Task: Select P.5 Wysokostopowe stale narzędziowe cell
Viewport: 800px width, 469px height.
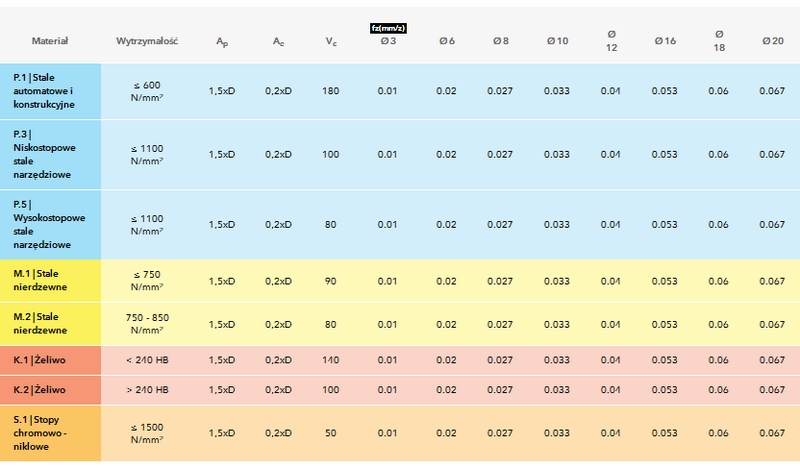Action: tap(50, 224)
